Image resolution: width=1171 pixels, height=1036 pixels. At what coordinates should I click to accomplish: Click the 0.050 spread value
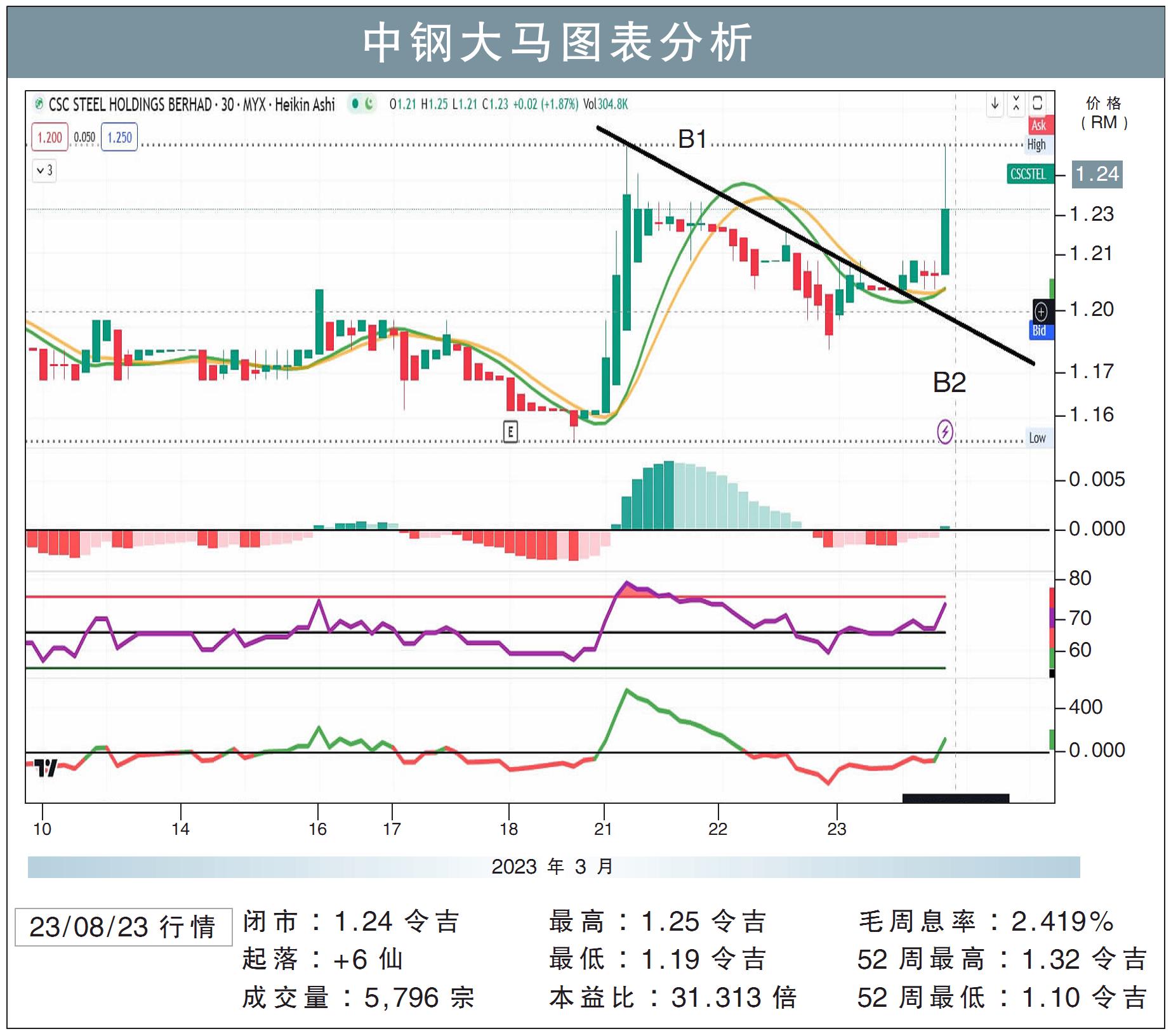pyautogui.click(x=84, y=138)
